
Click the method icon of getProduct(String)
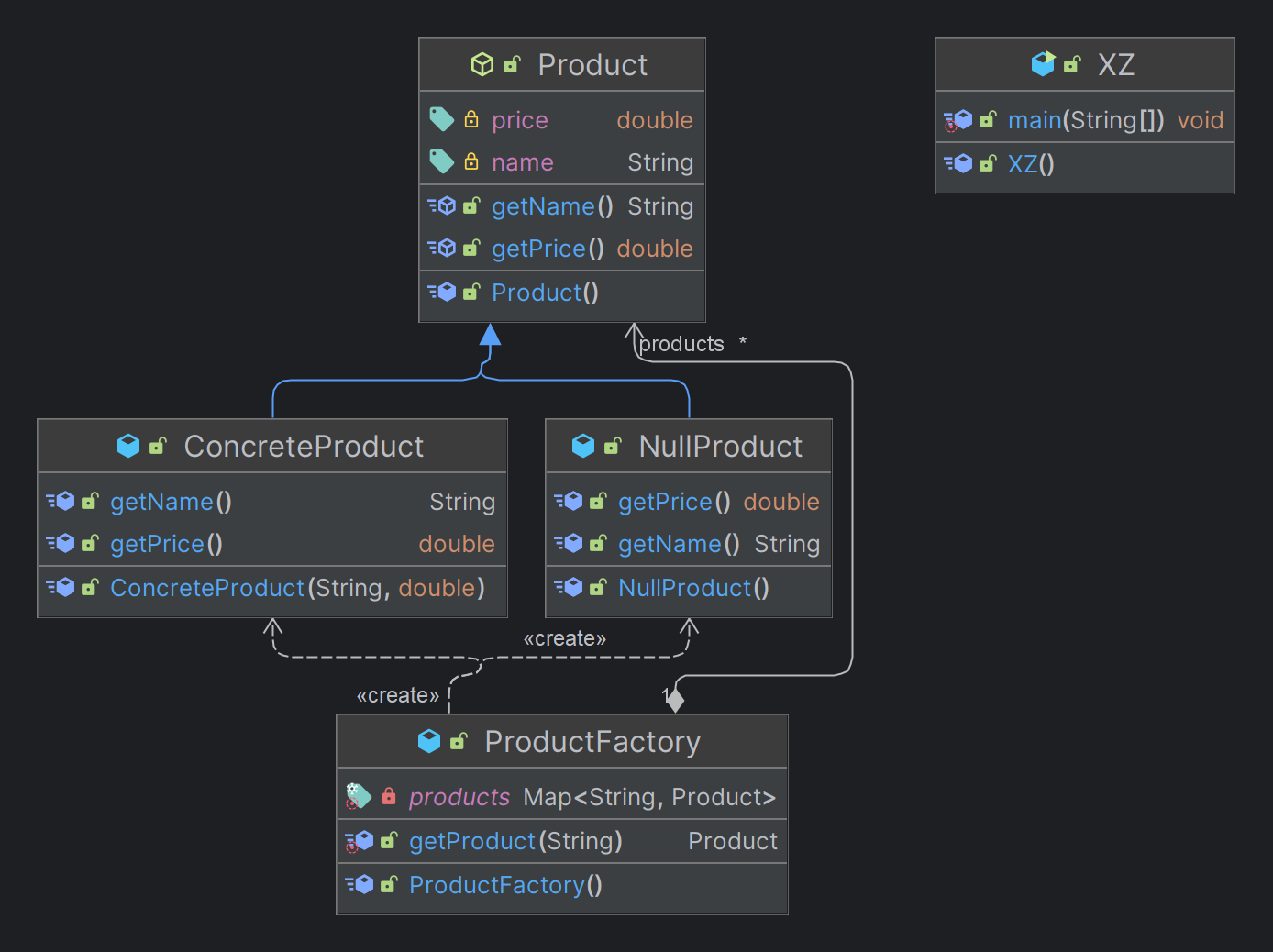tap(360, 840)
